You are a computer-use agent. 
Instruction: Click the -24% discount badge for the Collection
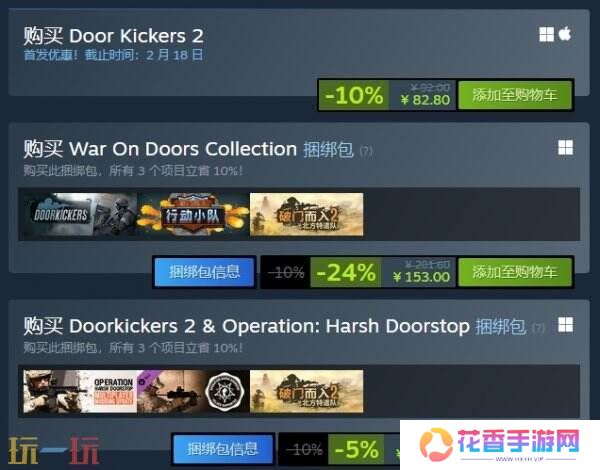(346, 272)
